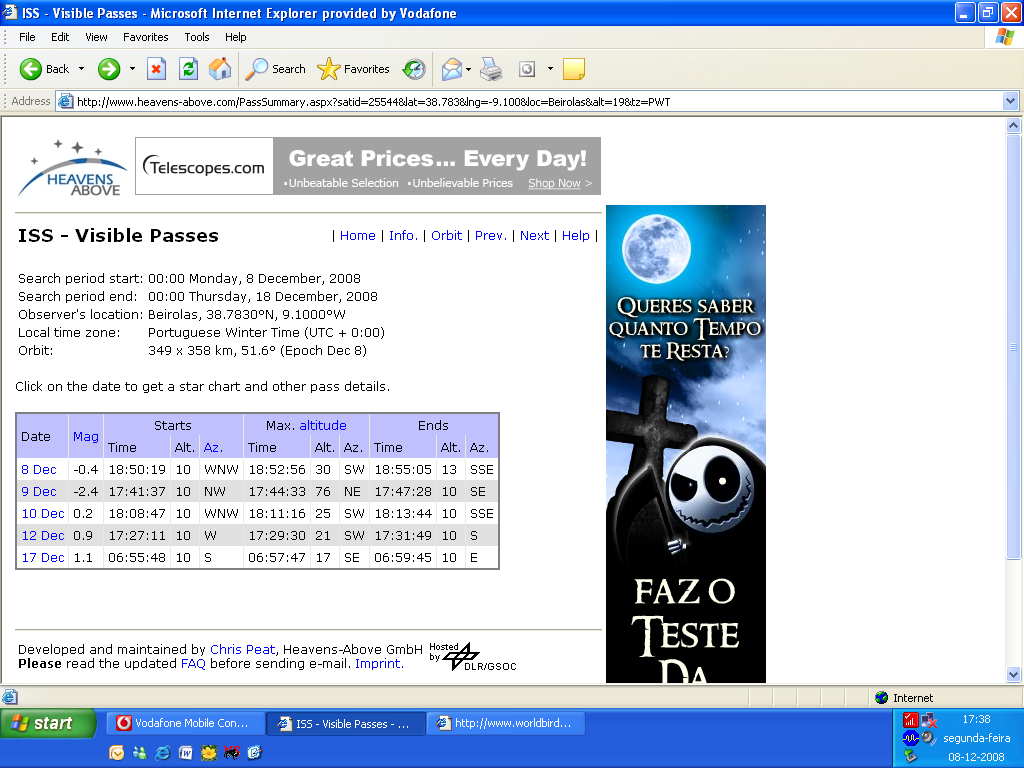Click the green Forward arrow button

(x=109, y=69)
